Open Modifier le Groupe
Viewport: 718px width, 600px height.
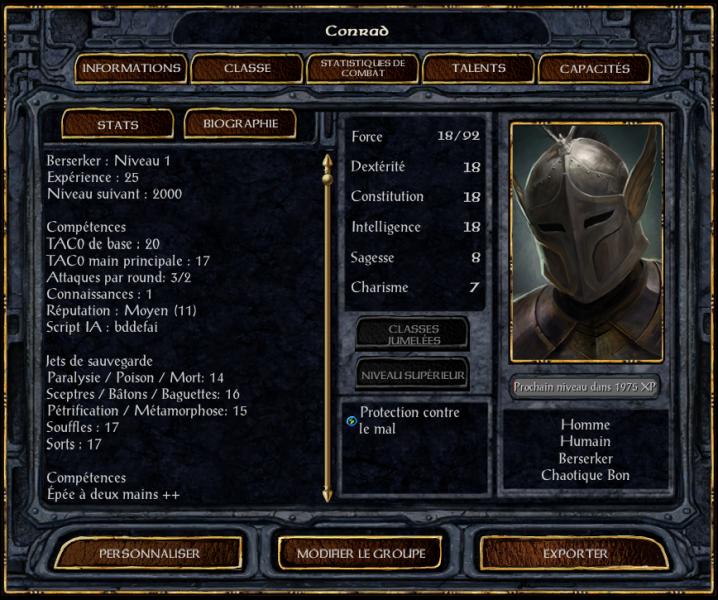(x=361, y=553)
